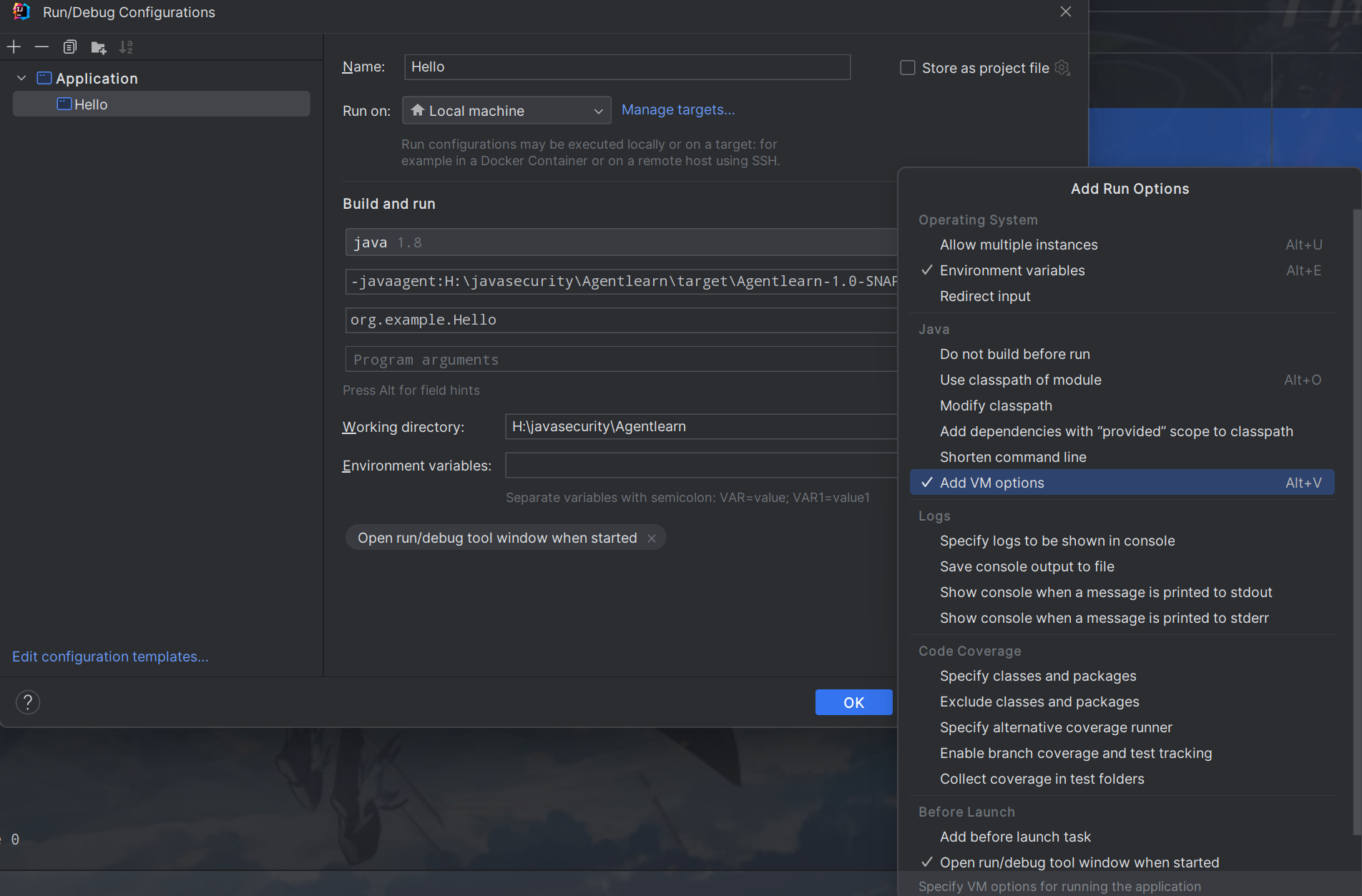The height and width of the screenshot is (896, 1362).
Task: Enable branch coverage and test tracking
Action: 1122,753
